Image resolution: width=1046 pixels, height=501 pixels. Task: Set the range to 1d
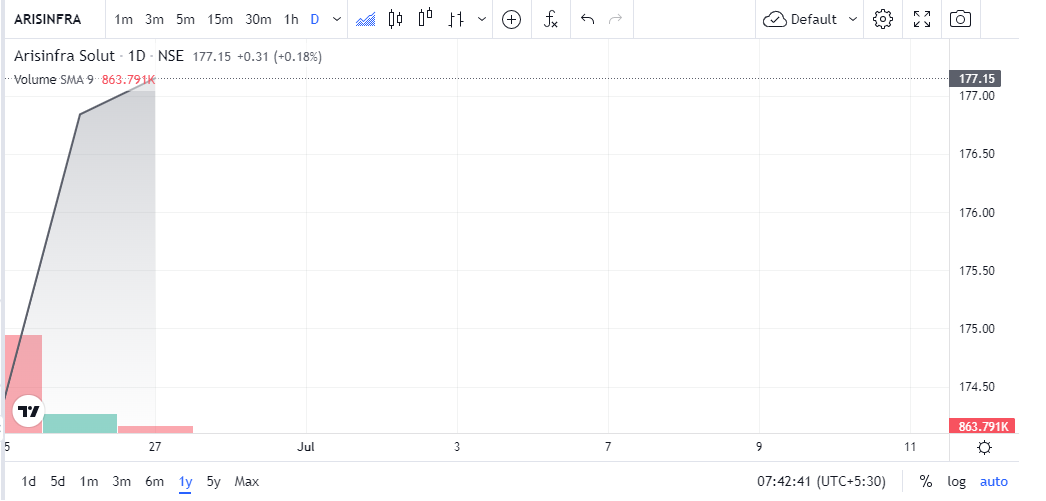click(x=29, y=481)
